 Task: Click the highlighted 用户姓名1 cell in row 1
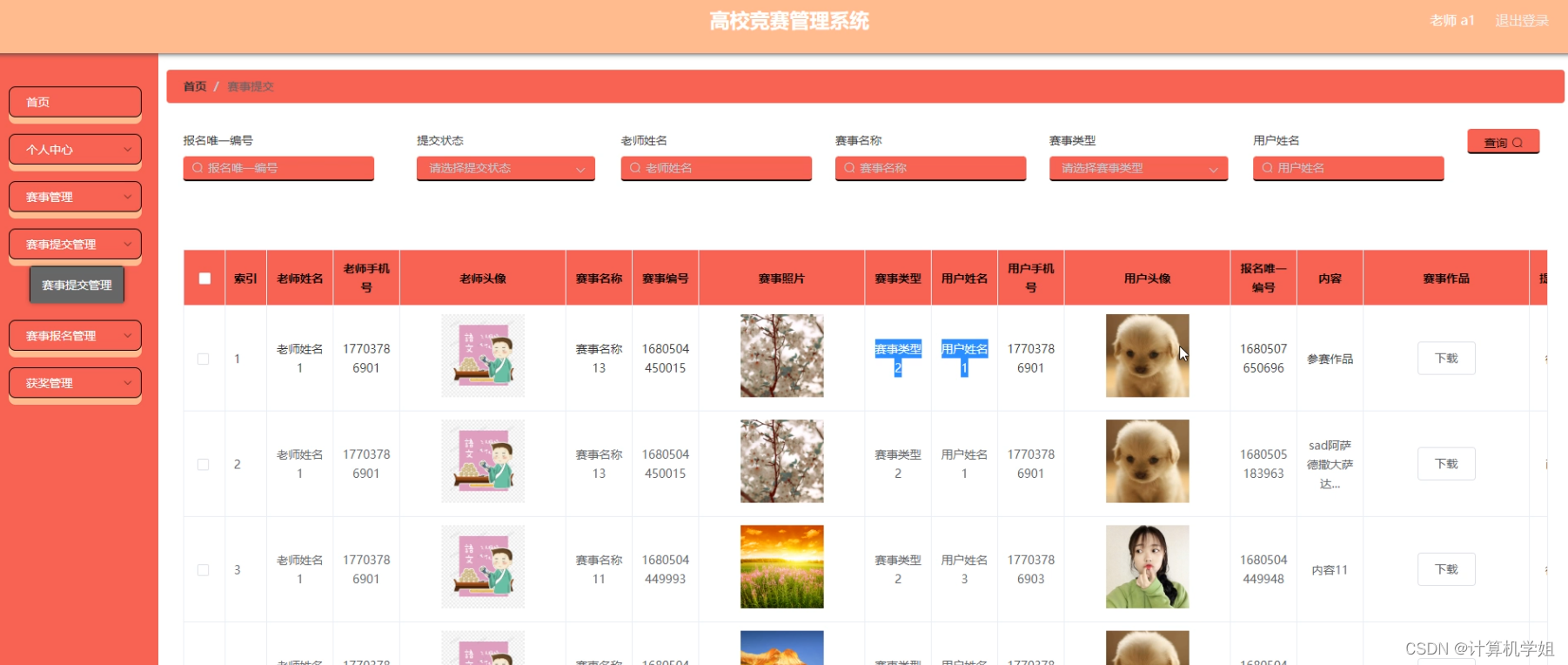click(x=964, y=359)
